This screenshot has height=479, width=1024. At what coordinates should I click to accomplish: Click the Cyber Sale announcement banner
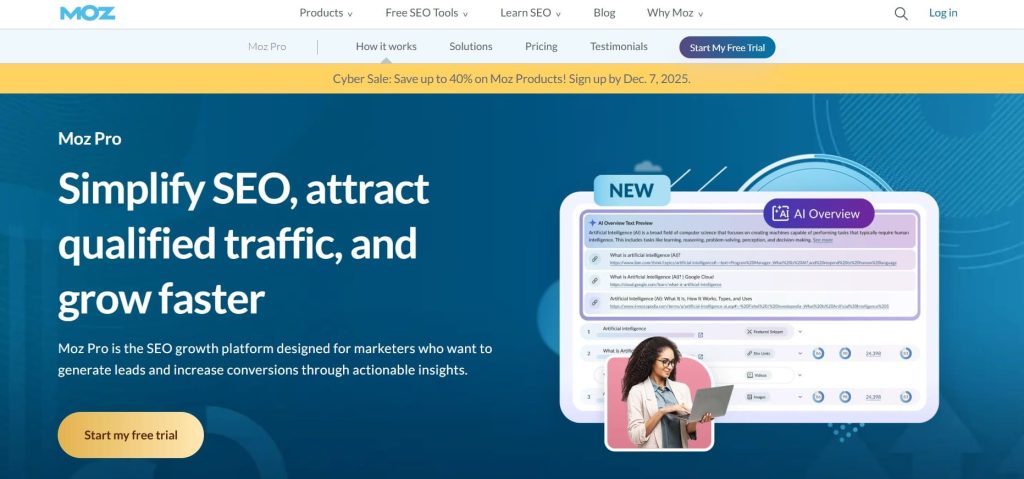coord(512,78)
